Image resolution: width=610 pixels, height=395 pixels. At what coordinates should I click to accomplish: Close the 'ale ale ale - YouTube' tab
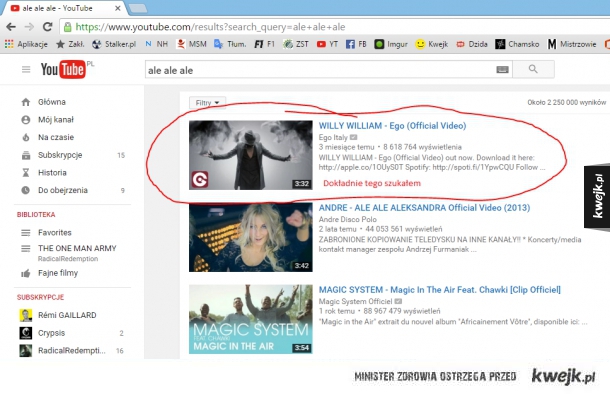pyautogui.click(x=117, y=8)
